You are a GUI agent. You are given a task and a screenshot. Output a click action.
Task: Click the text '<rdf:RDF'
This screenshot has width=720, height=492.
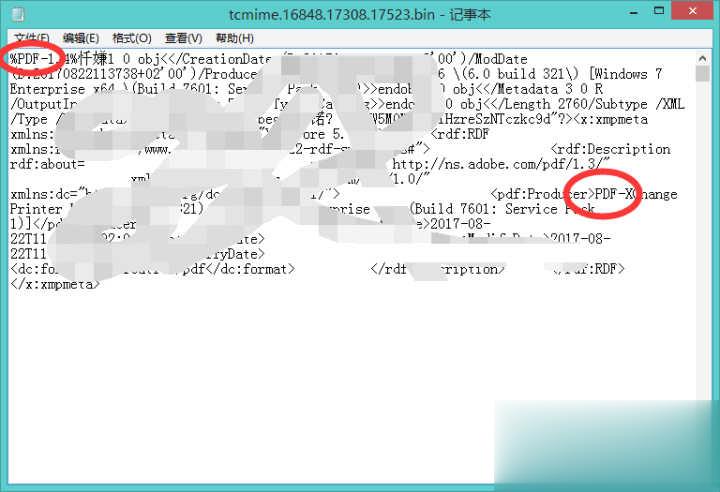[x=460, y=134]
